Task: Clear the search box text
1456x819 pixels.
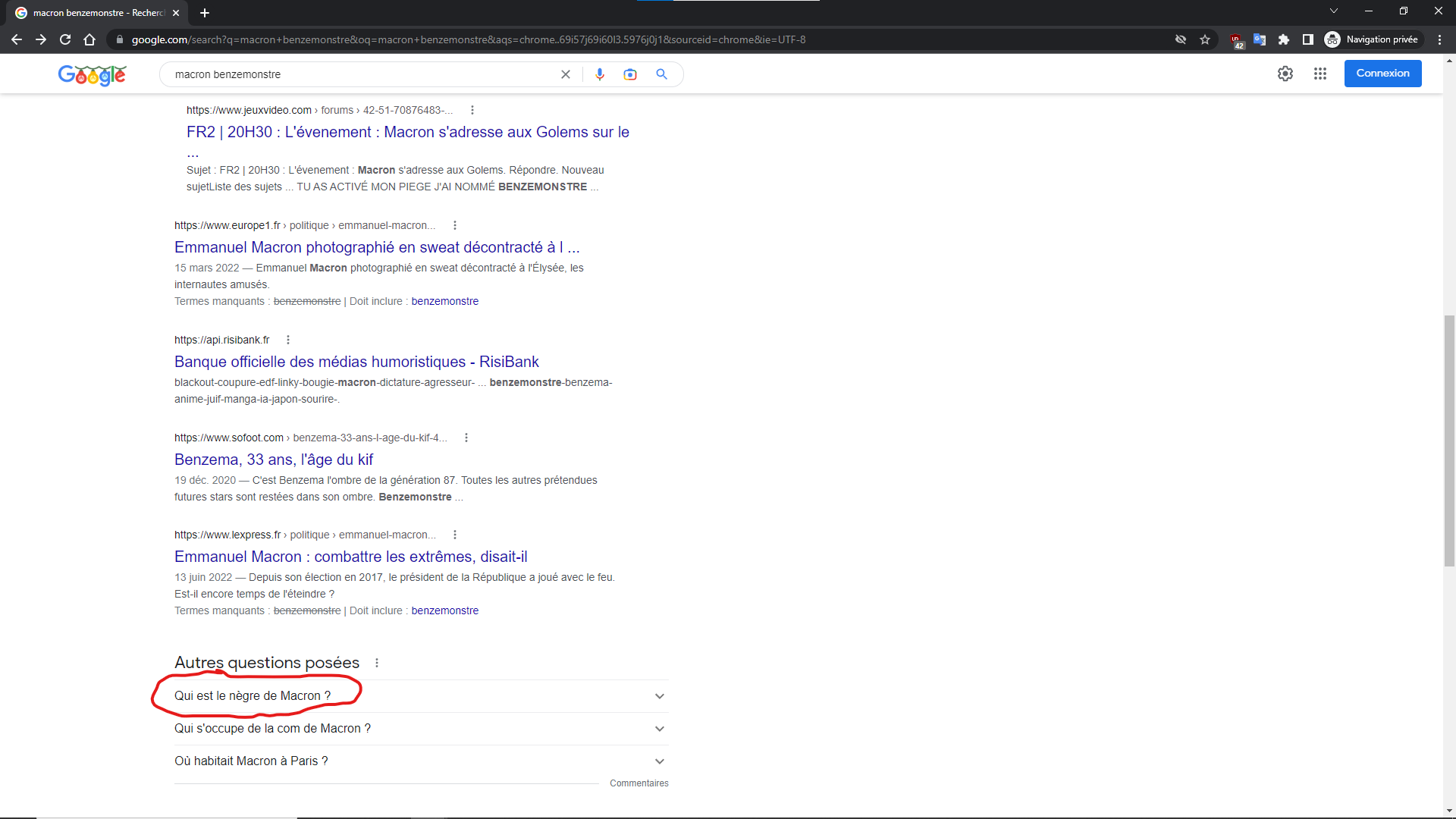Action: click(x=566, y=74)
